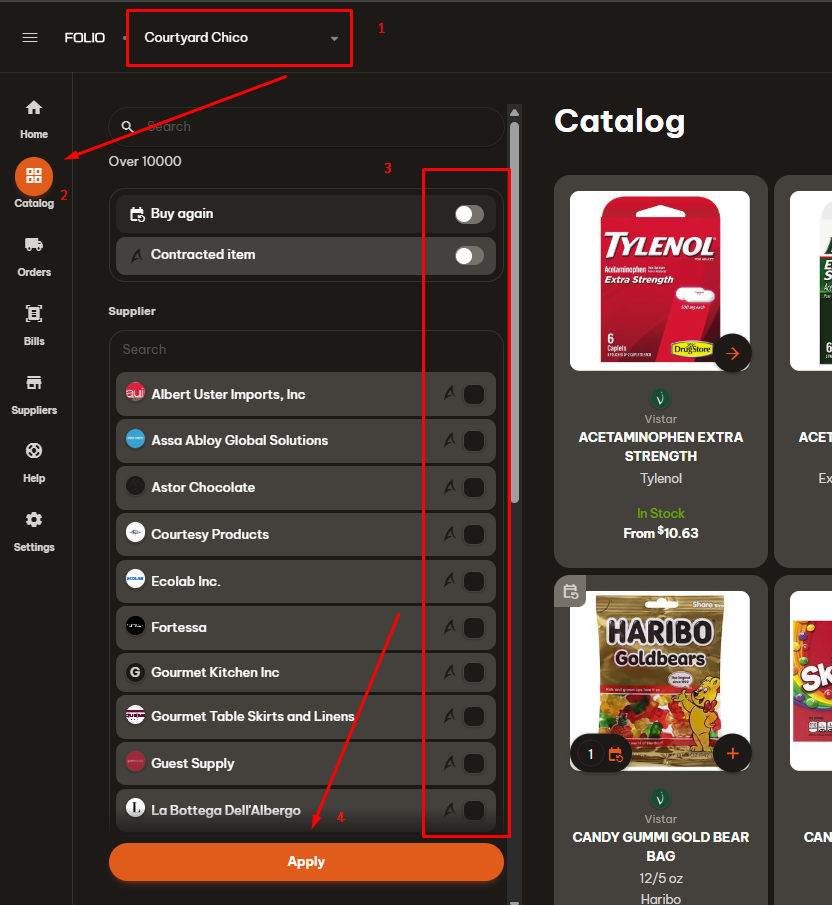The height and width of the screenshot is (905, 832).
Task: Open the hamburger menu icon
Action: 30,38
